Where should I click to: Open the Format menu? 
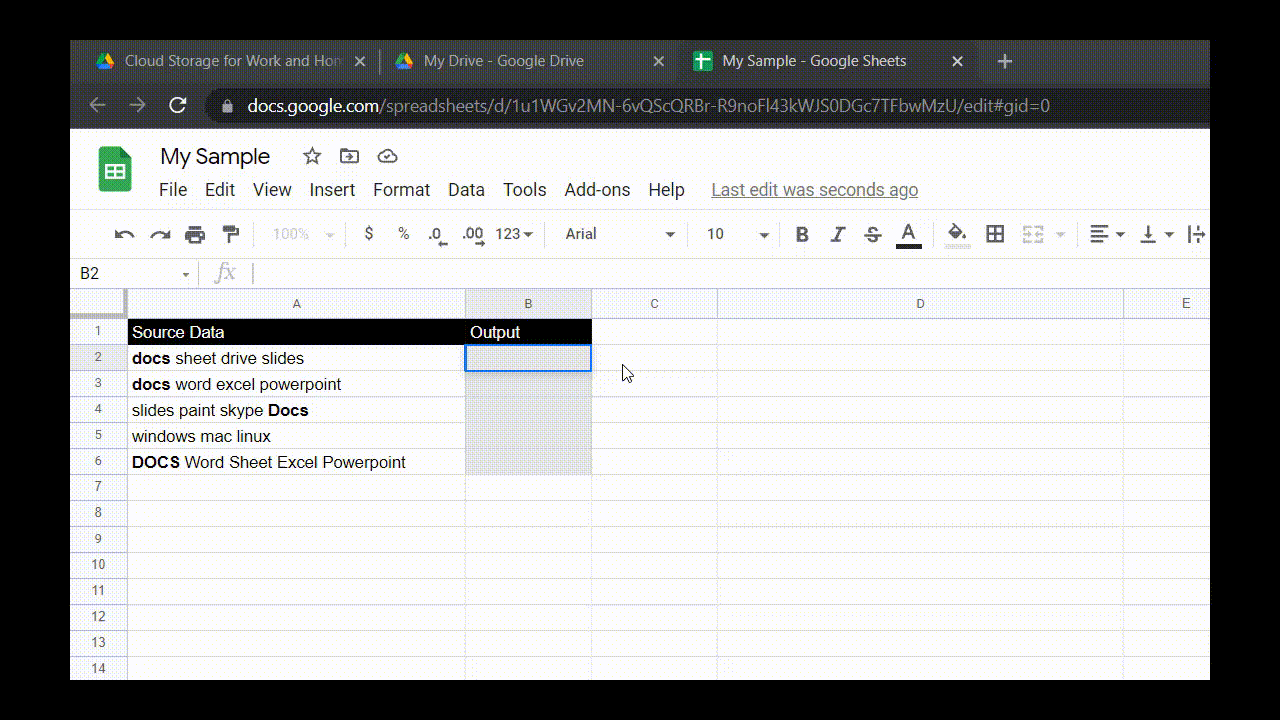tap(401, 189)
